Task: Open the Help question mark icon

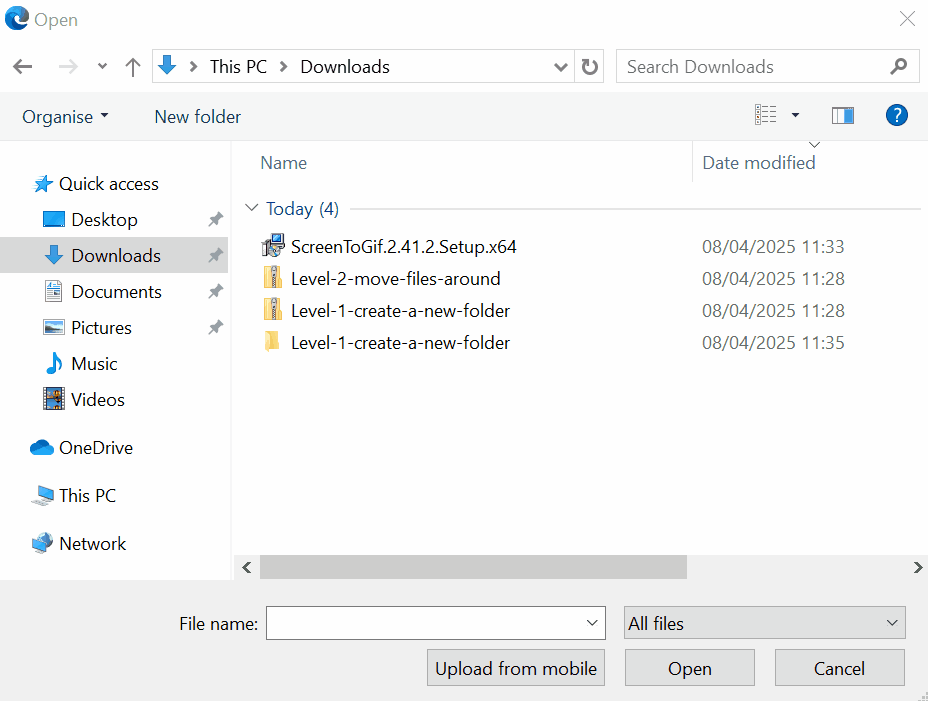Action: 896,116
